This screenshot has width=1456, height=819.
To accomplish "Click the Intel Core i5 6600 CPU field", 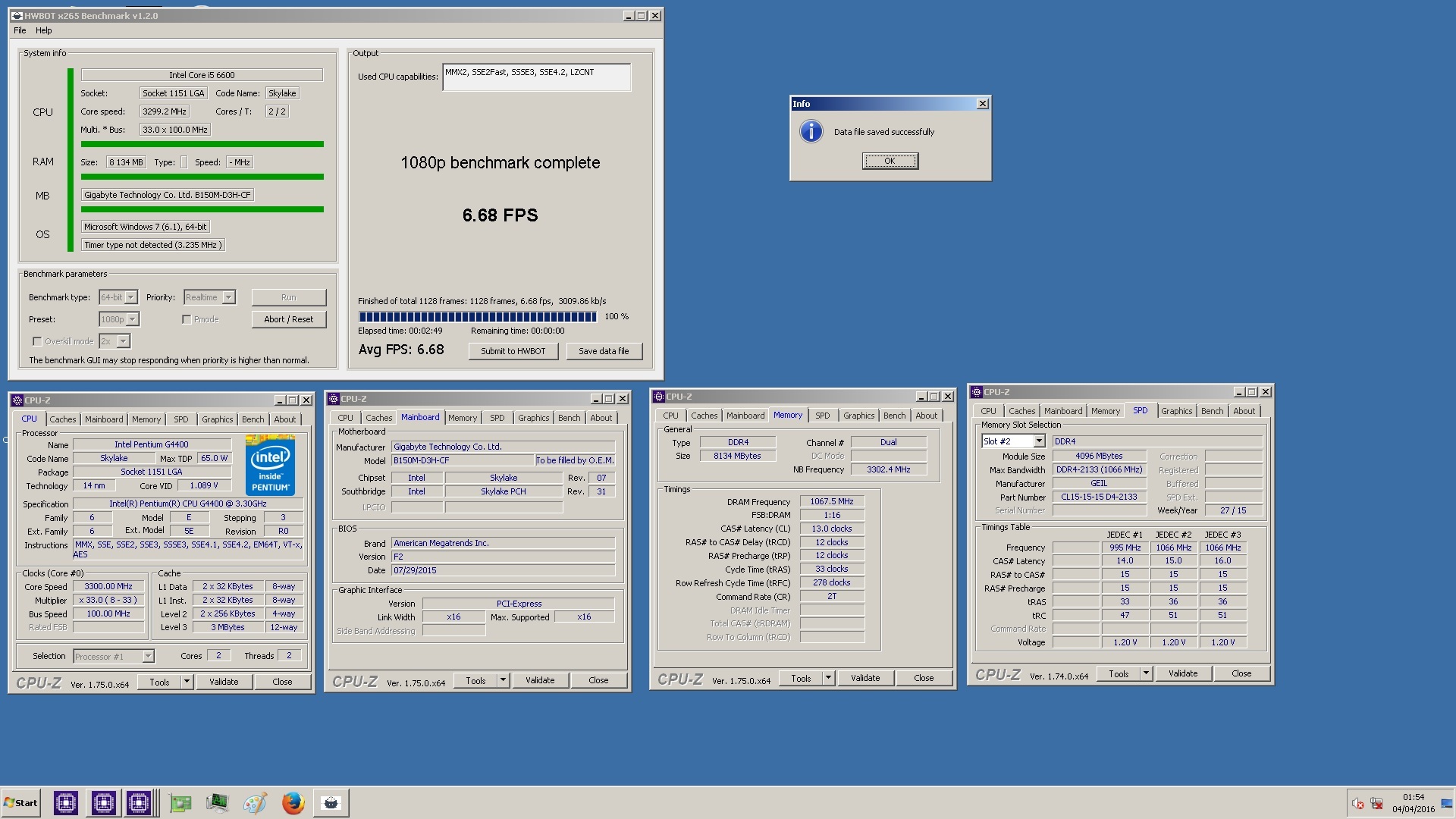I will (202, 75).
